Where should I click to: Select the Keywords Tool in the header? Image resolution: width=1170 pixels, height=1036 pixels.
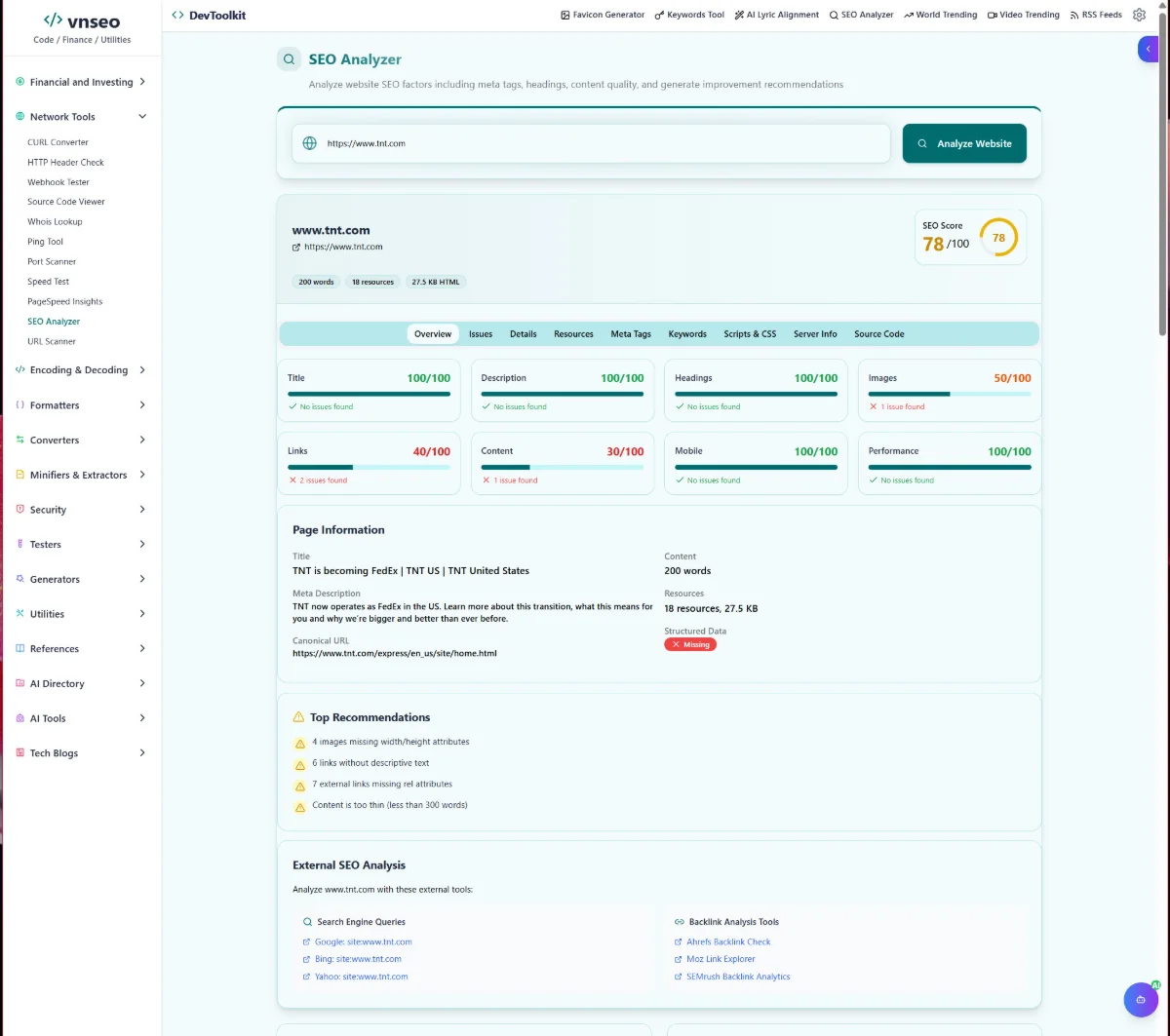[689, 15]
